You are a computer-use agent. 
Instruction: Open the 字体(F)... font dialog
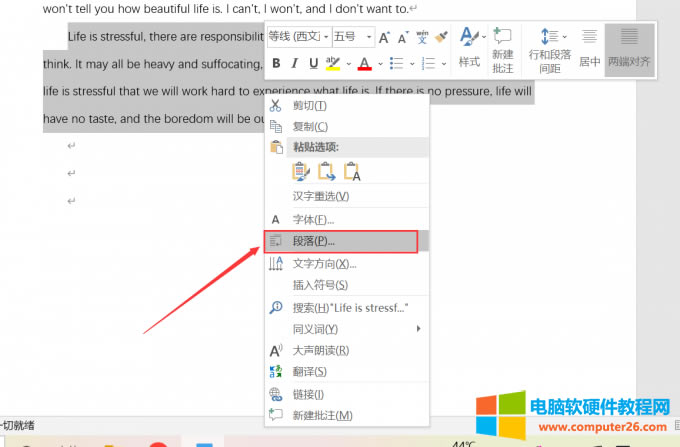pos(346,220)
